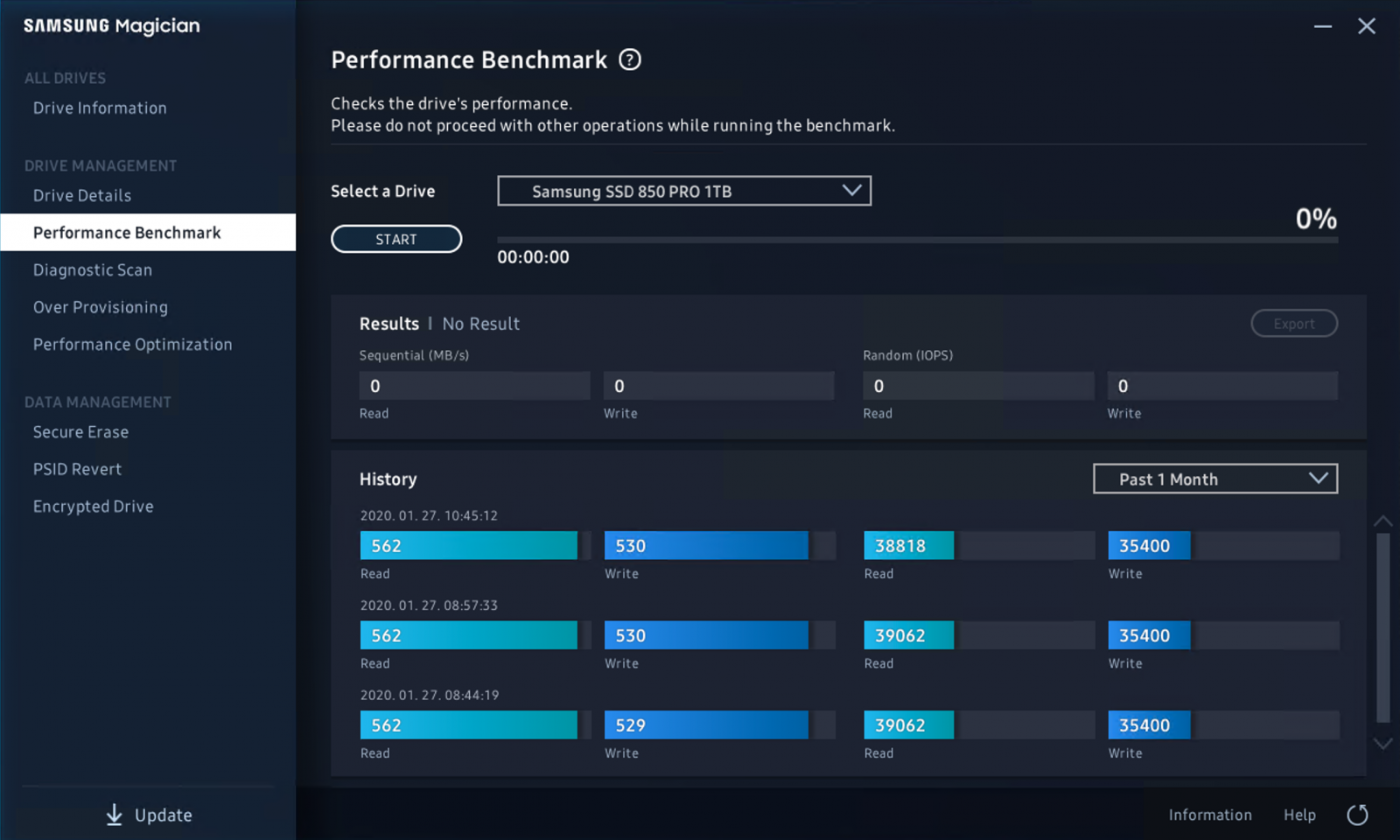Click the Update download arrow icon
This screenshot has height=840, width=1400.
click(x=115, y=815)
